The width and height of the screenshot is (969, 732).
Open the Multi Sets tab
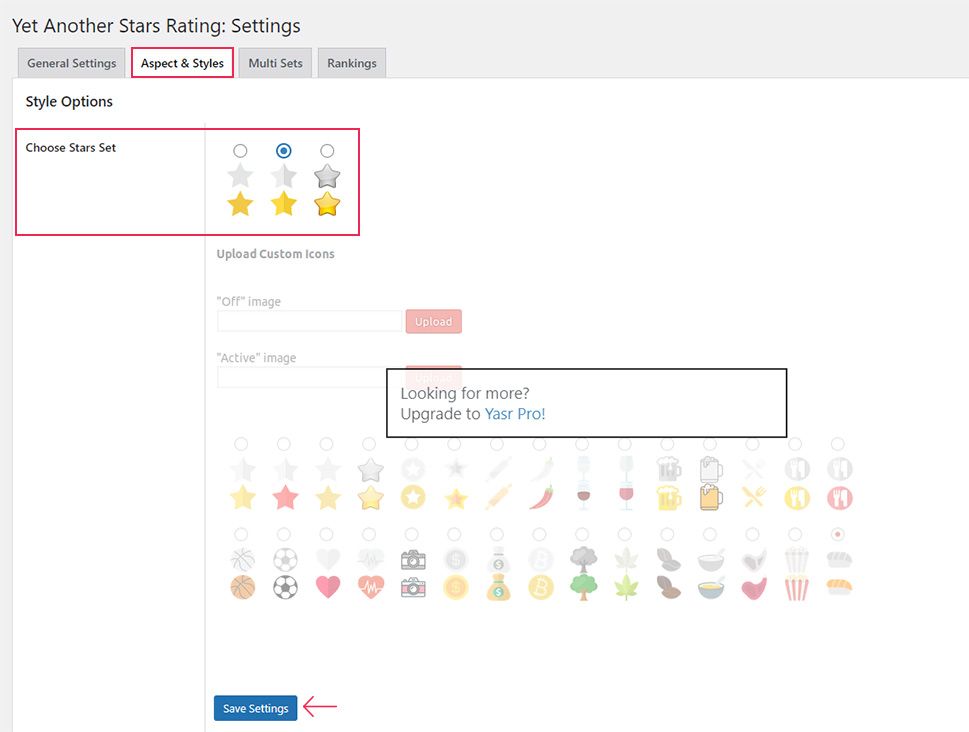[275, 63]
